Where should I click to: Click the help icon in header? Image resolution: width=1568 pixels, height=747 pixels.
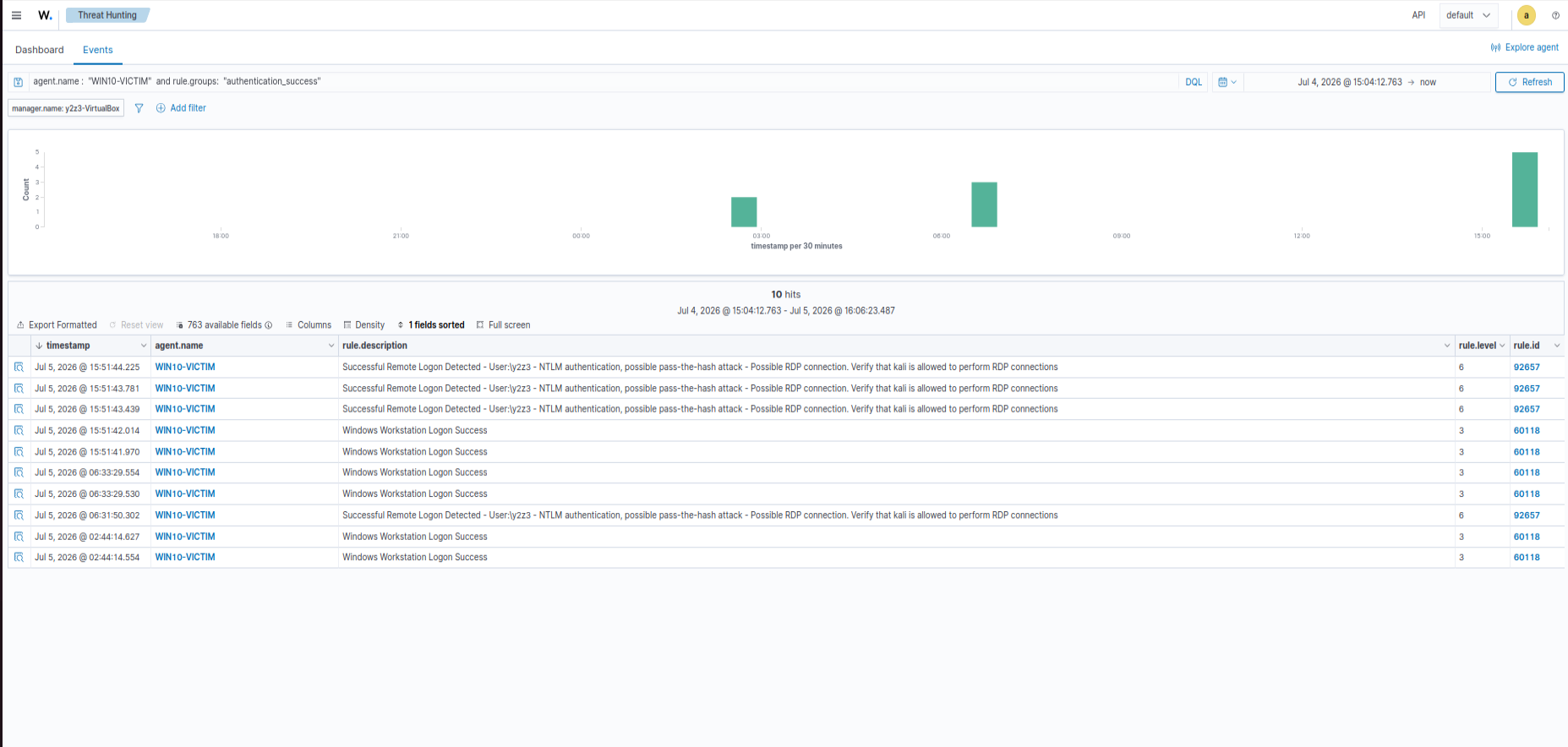pos(1555,15)
